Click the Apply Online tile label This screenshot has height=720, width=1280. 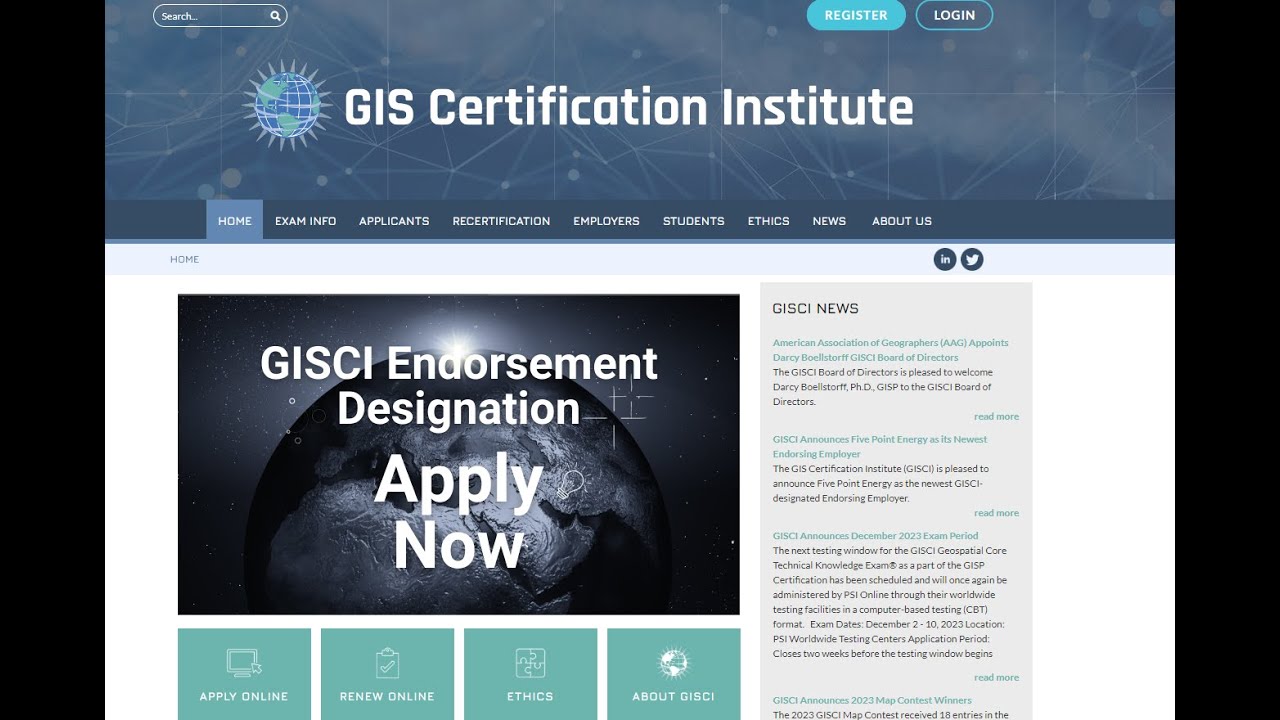pos(244,697)
